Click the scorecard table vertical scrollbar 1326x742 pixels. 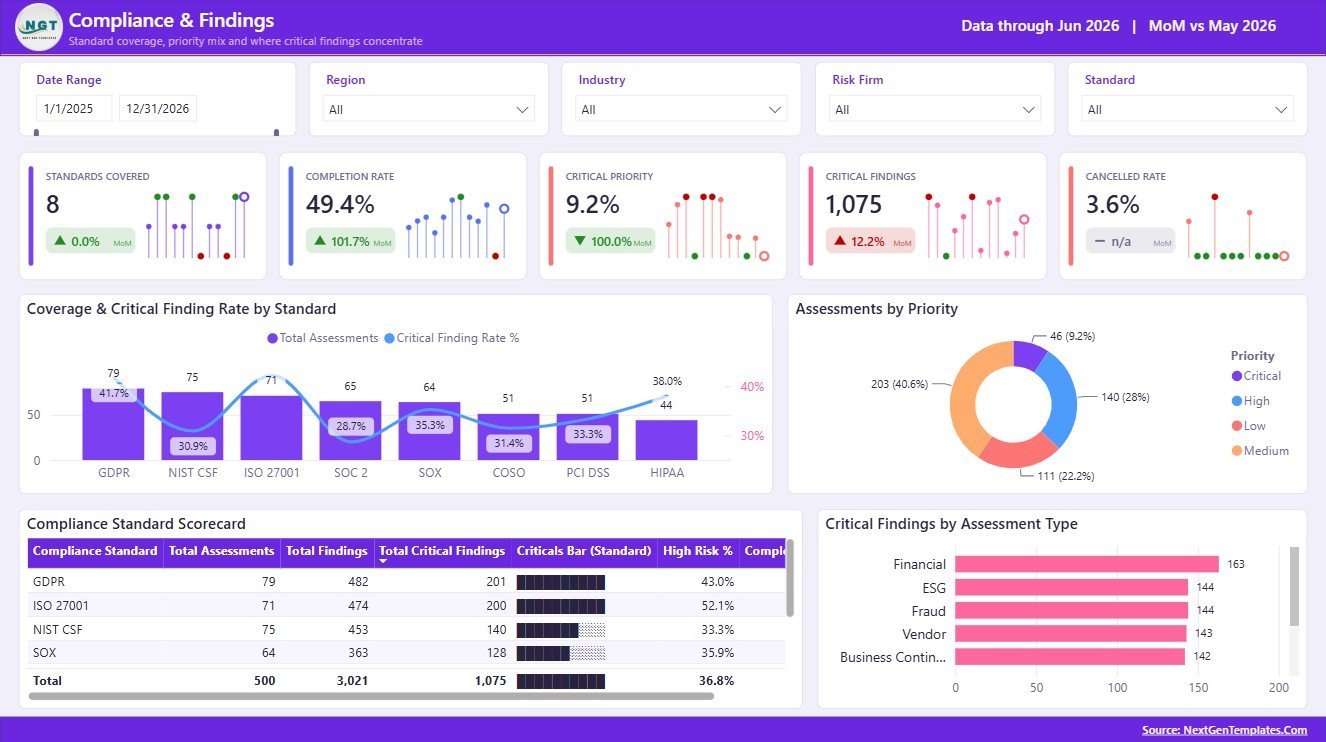click(790, 579)
